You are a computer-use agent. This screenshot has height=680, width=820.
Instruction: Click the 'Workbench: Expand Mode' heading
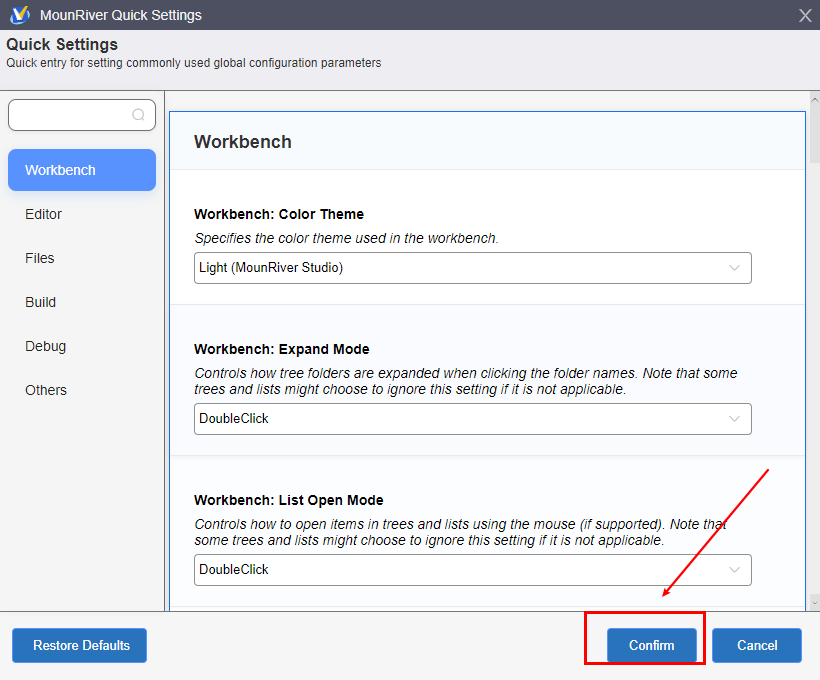282,349
